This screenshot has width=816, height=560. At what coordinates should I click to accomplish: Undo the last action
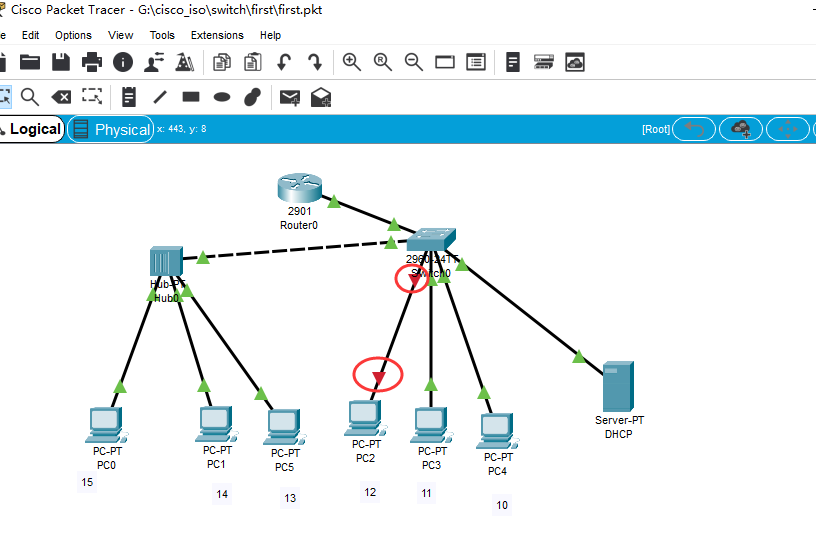(x=284, y=62)
